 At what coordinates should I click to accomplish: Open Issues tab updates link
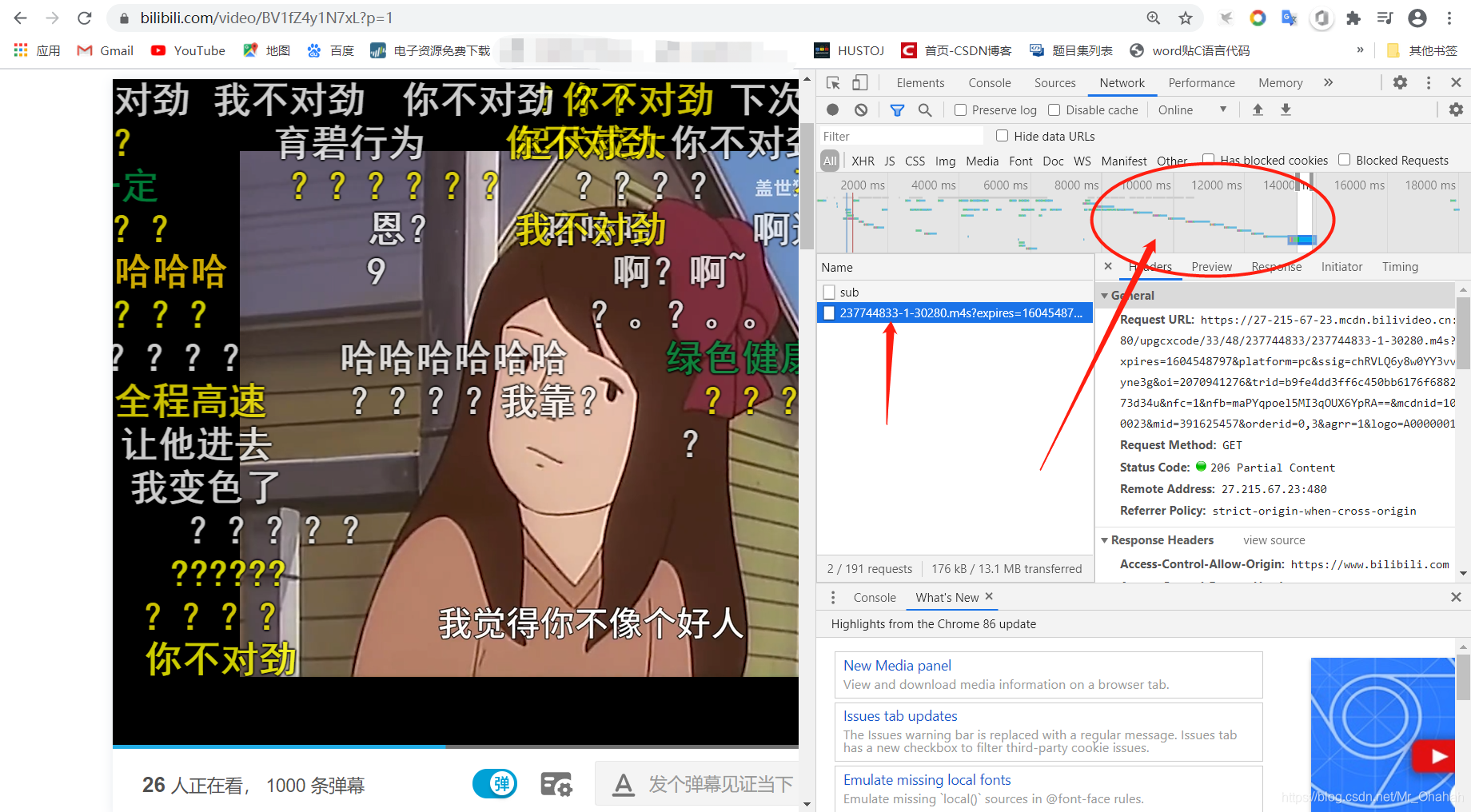(x=900, y=715)
